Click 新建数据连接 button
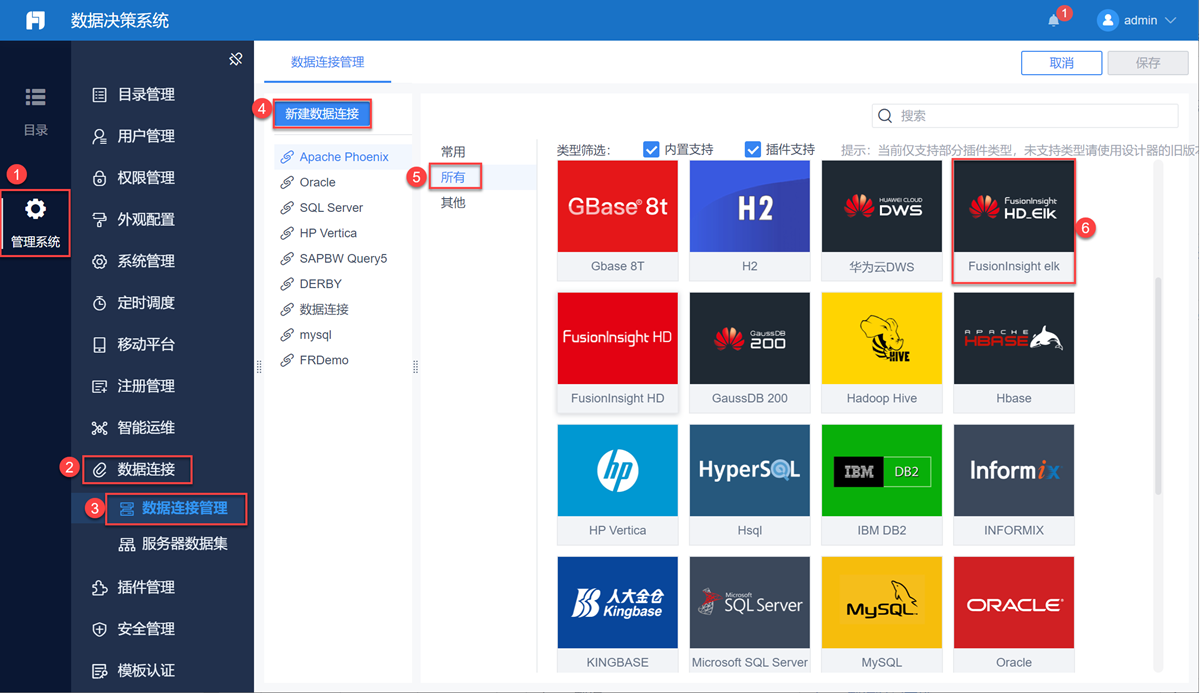The width and height of the screenshot is (1200, 693). click(x=322, y=114)
